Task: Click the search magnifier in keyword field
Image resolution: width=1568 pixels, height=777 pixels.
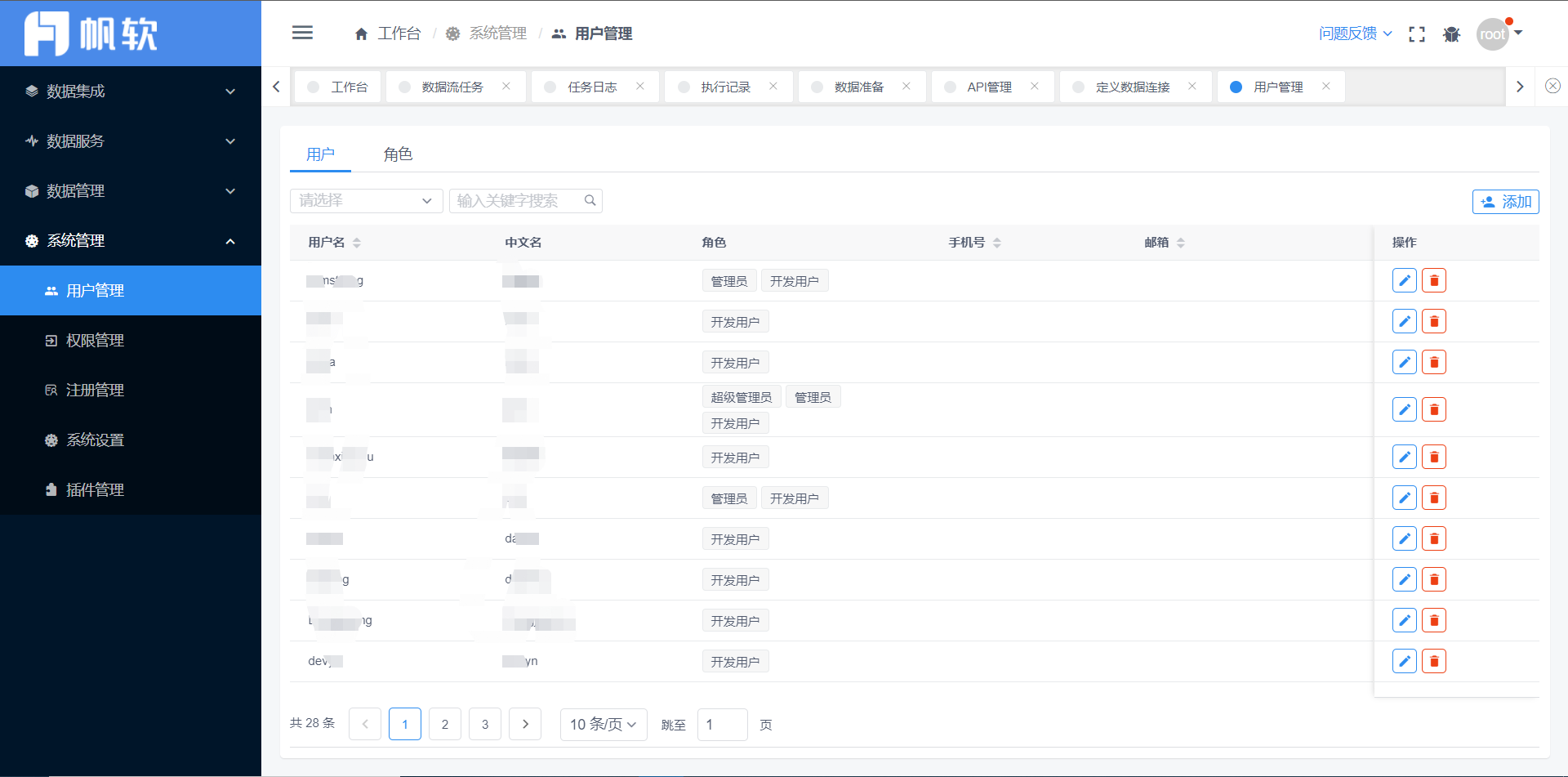Action: pos(590,200)
